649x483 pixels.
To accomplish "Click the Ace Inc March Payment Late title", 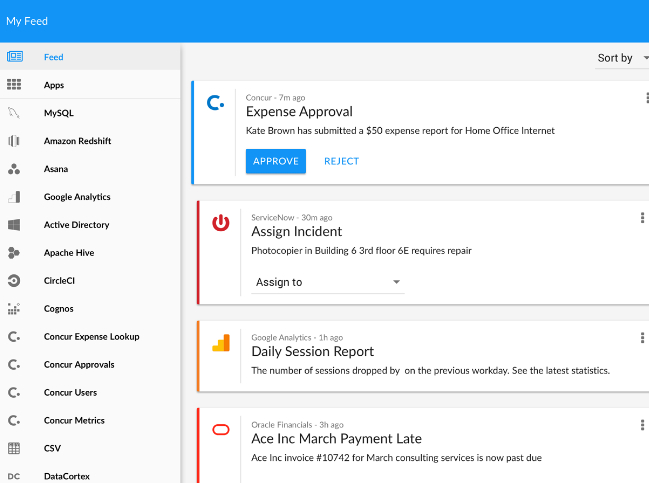I will (x=337, y=439).
